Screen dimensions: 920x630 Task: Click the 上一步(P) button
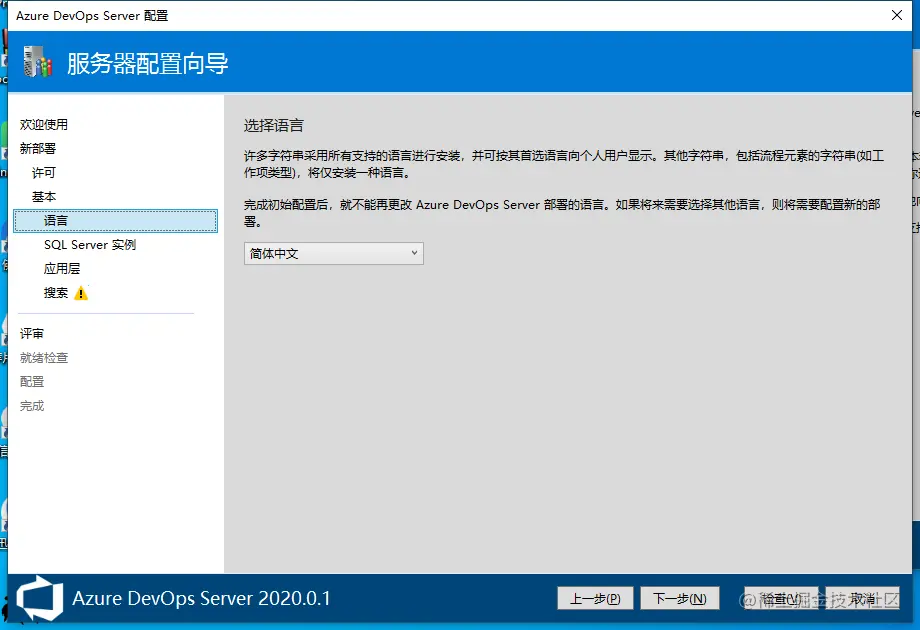tap(595, 598)
